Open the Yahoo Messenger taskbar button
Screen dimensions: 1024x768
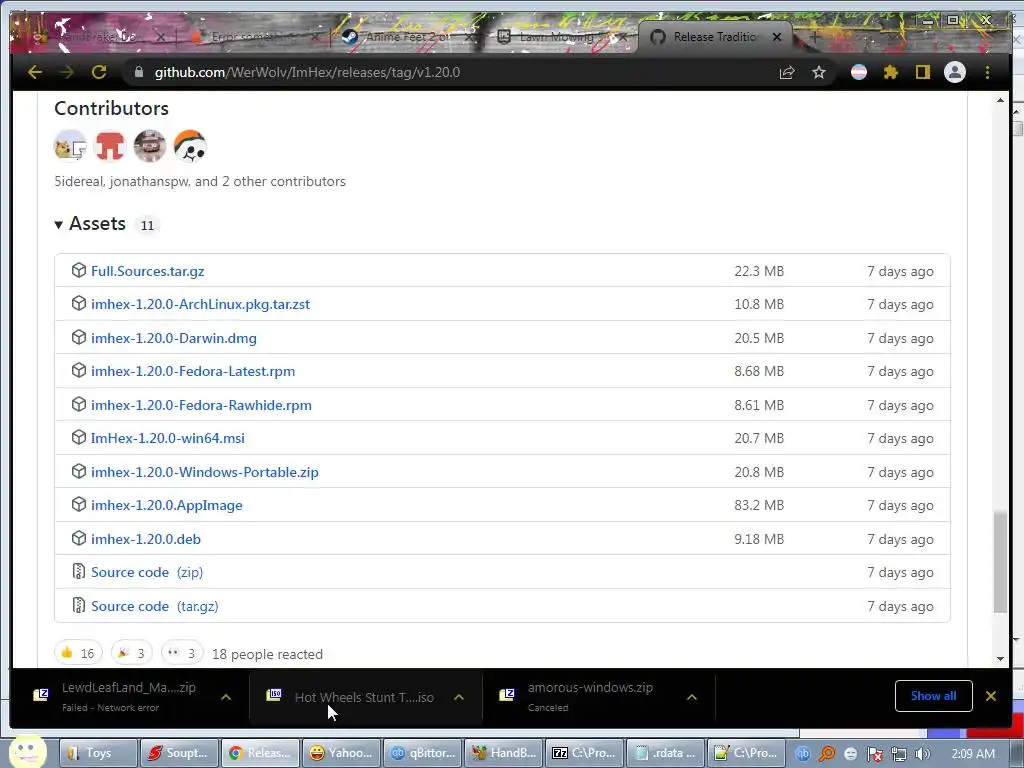[x=342, y=753]
